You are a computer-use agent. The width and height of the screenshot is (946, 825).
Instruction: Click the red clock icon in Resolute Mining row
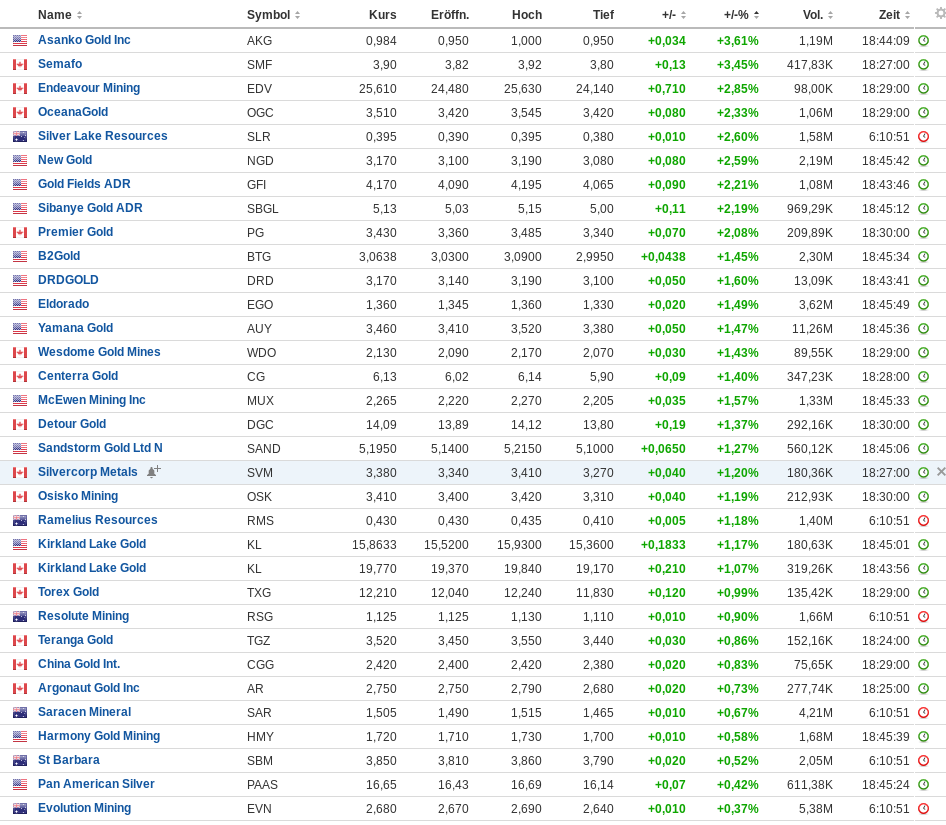coord(923,617)
